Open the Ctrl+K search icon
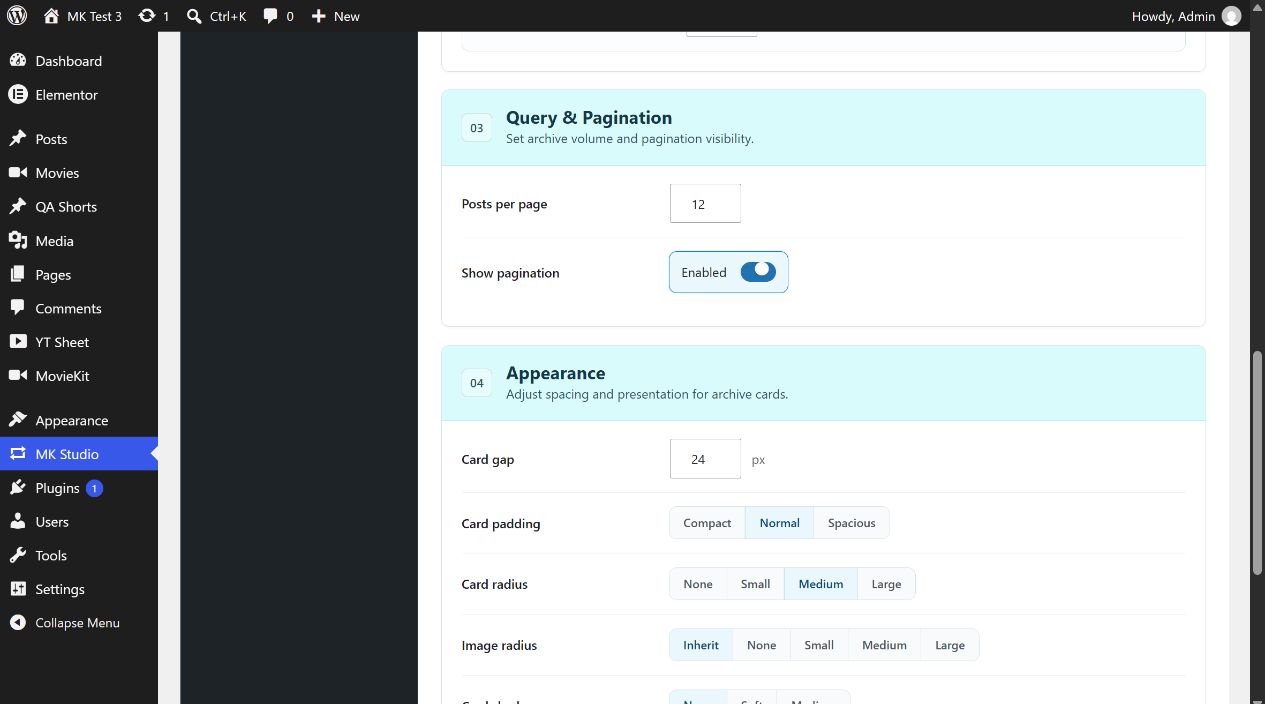Image resolution: width=1265 pixels, height=704 pixels. pyautogui.click(x=195, y=16)
